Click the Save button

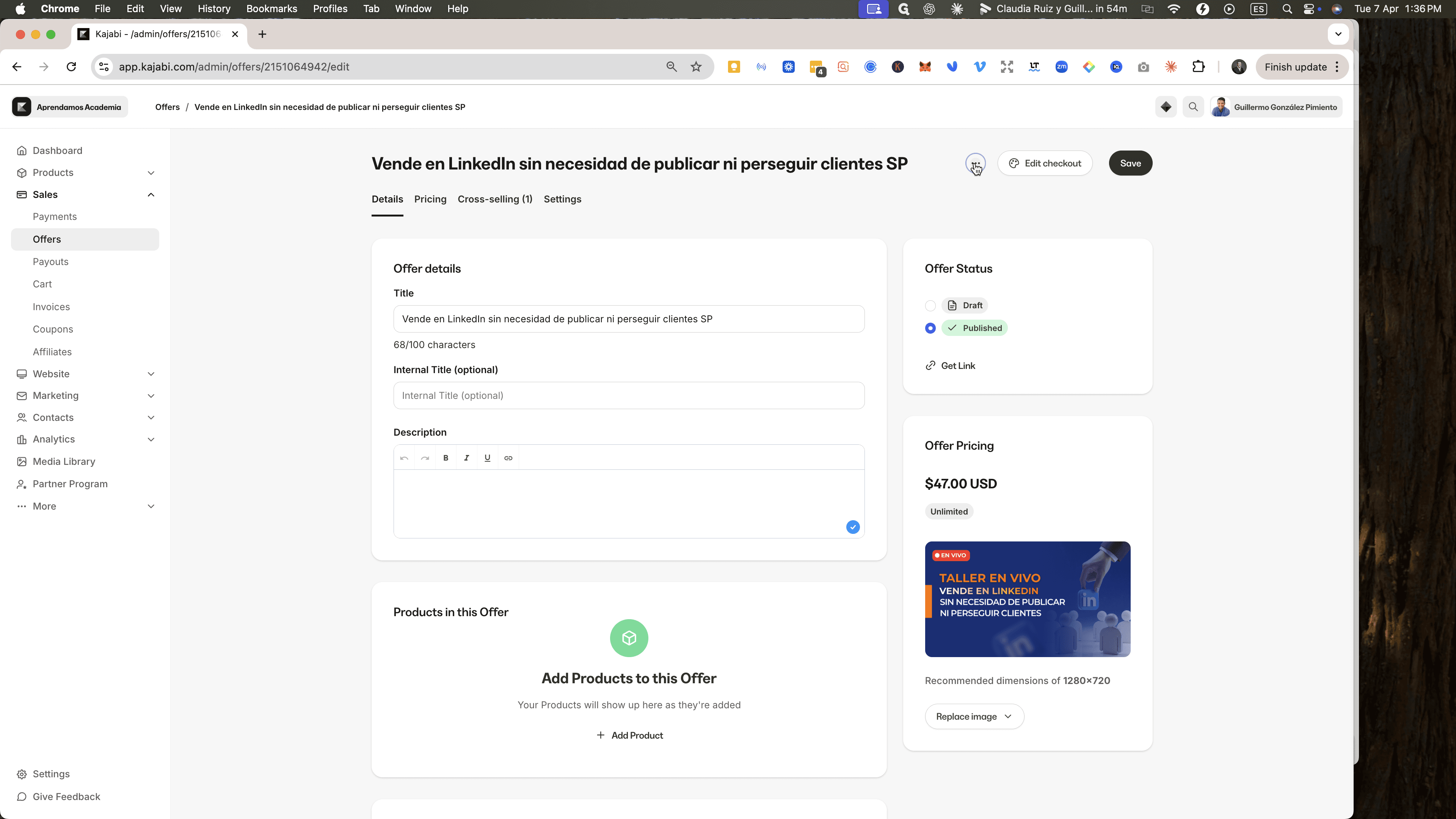coord(1130,163)
